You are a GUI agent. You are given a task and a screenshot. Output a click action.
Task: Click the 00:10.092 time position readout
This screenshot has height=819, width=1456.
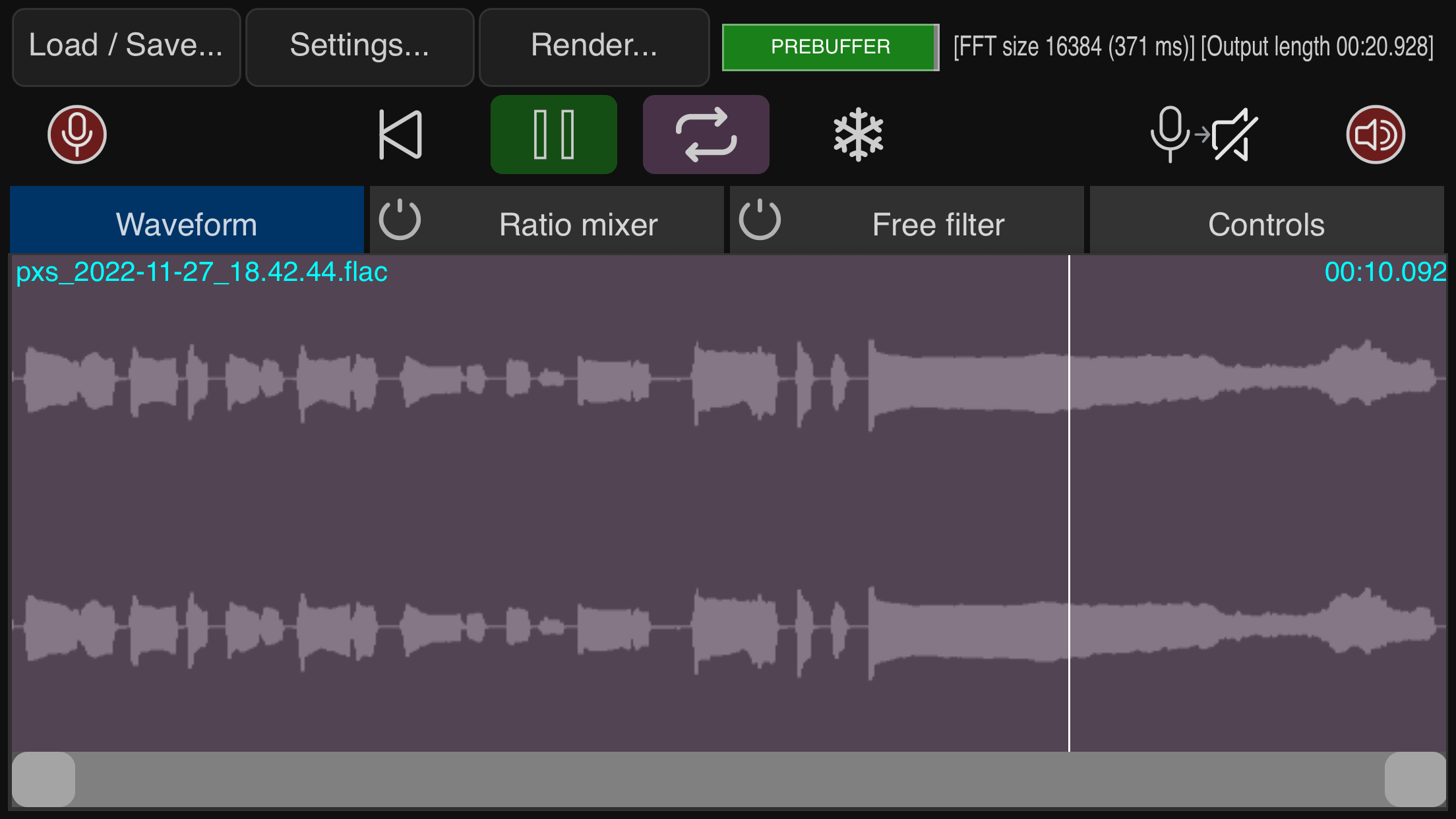[x=1385, y=272]
